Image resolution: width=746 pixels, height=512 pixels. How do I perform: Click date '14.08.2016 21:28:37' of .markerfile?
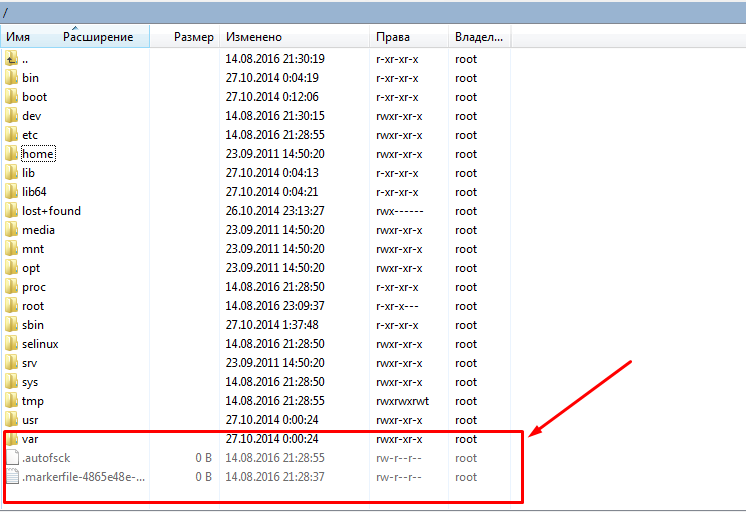pyautogui.click(x=275, y=478)
